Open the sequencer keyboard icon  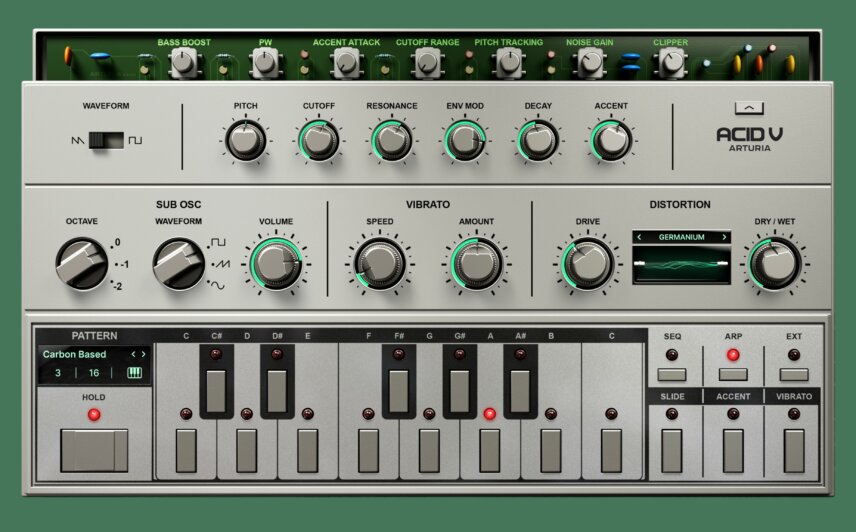pyautogui.click(x=134, y=373)
